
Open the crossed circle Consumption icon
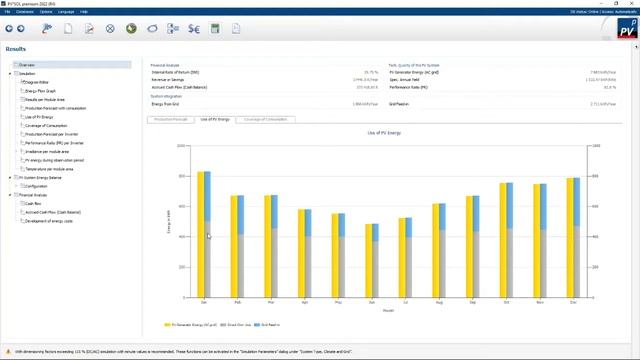[110, 29]
